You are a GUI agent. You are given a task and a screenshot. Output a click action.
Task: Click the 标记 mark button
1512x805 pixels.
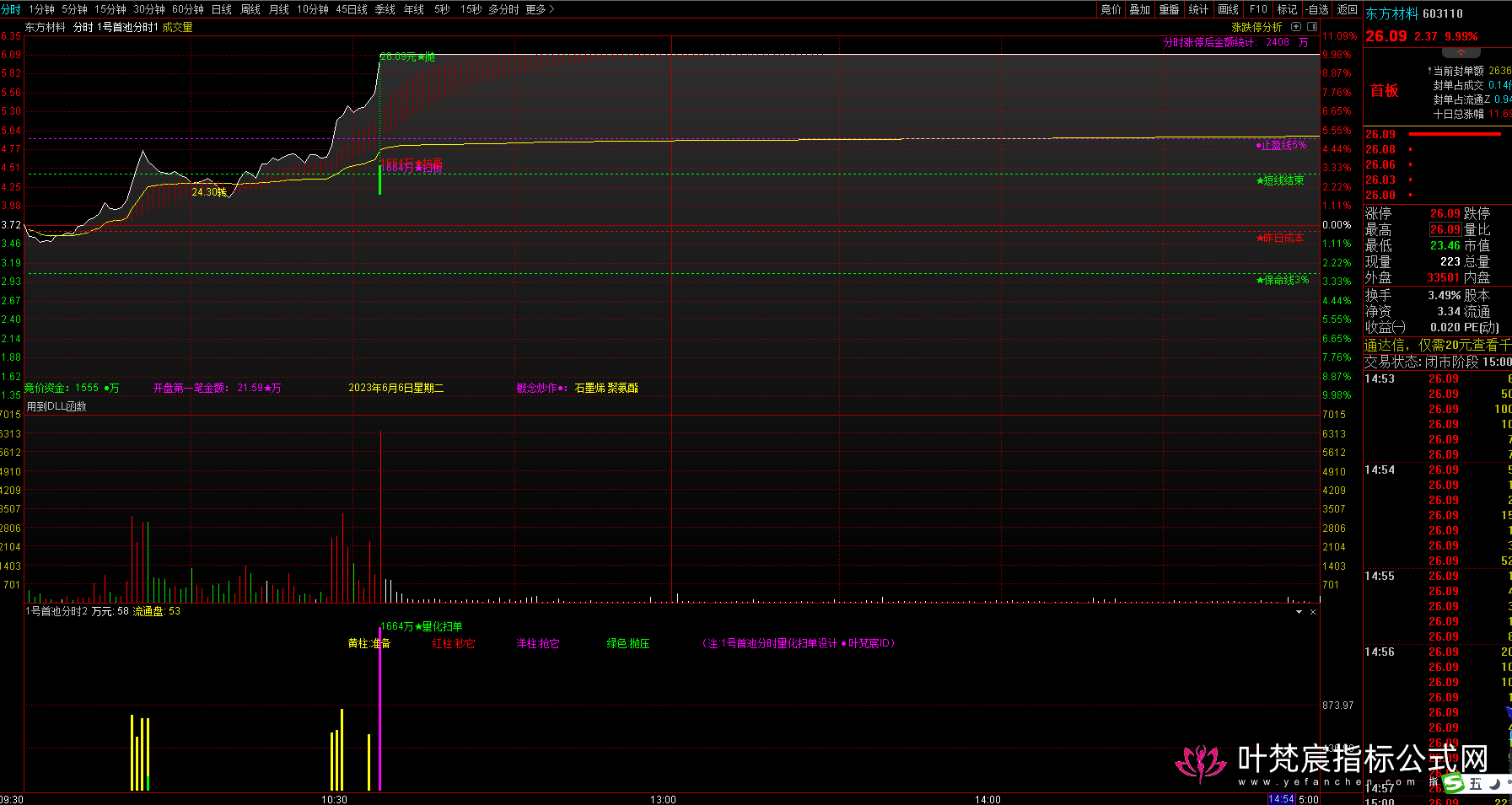(x=1288, y=9)
